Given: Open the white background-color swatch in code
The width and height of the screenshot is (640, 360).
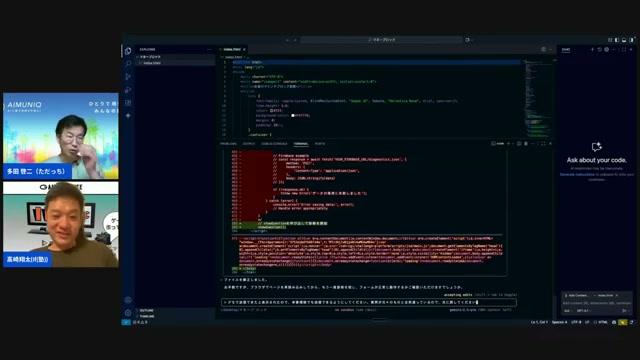Looking at the screenshot, I should (293, 116).
